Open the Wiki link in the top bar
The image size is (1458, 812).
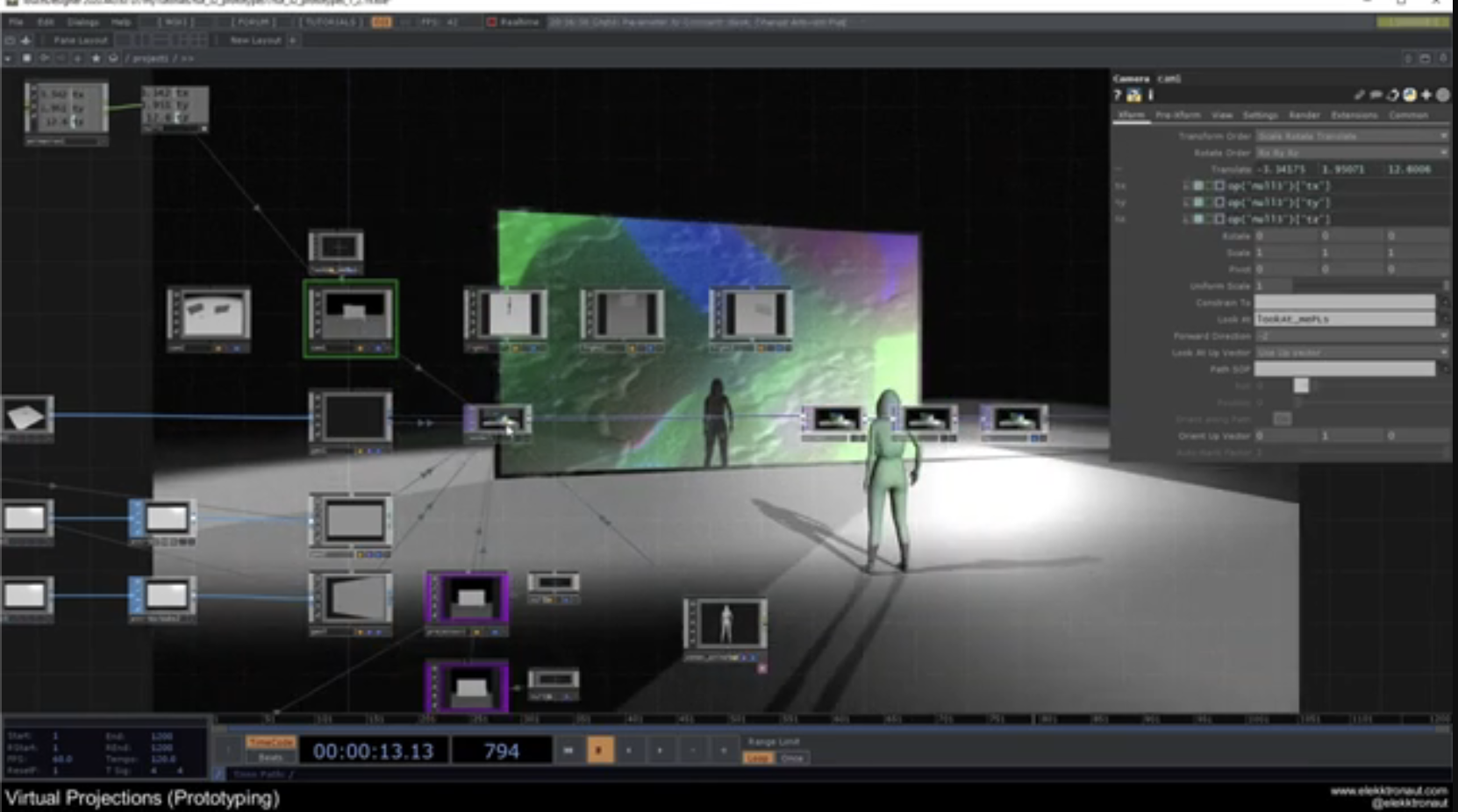click(175, 22)
